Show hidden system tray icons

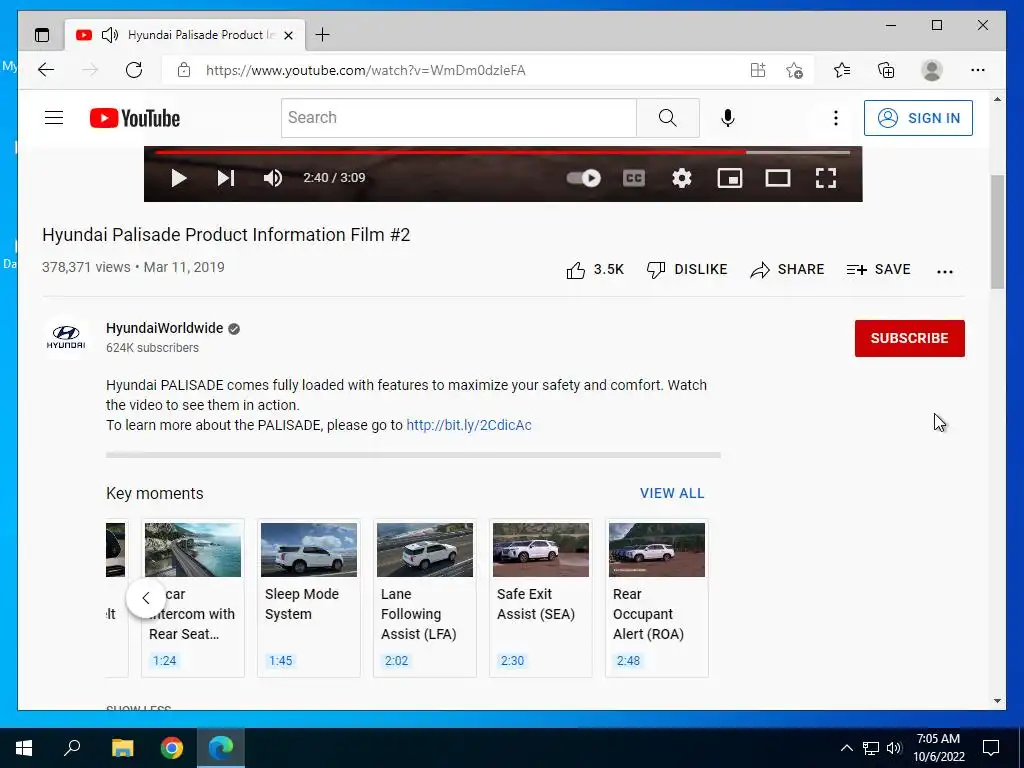846,748
